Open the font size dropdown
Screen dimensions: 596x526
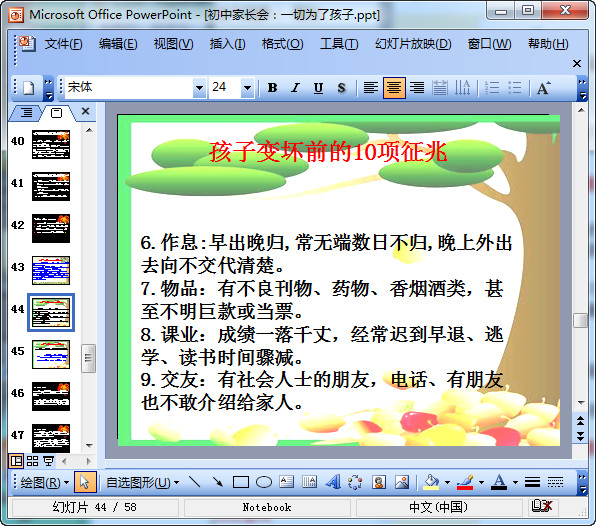coord(247,88)
